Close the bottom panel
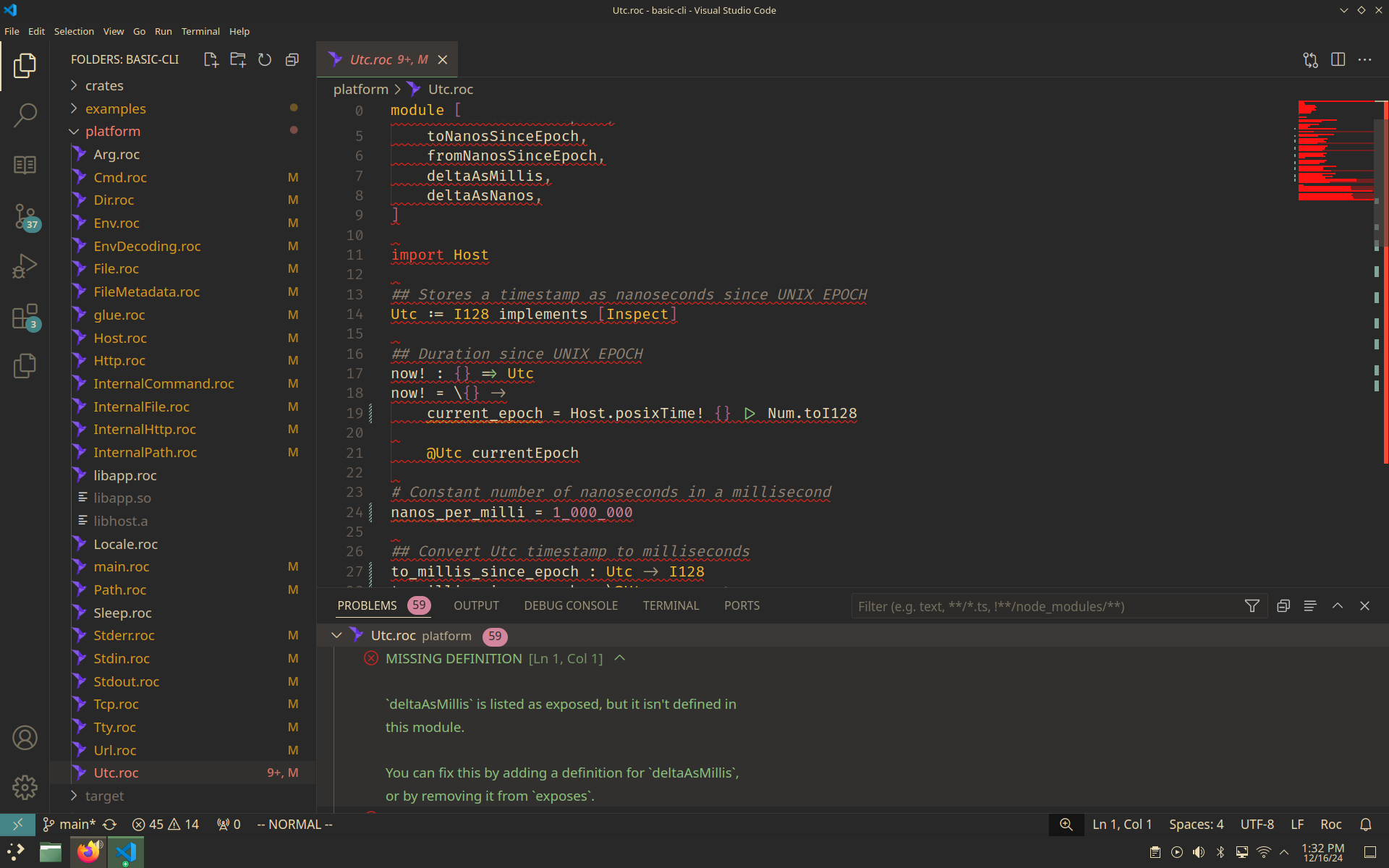The width and height of the screenshot is (1389, 868). point(1364,605)
